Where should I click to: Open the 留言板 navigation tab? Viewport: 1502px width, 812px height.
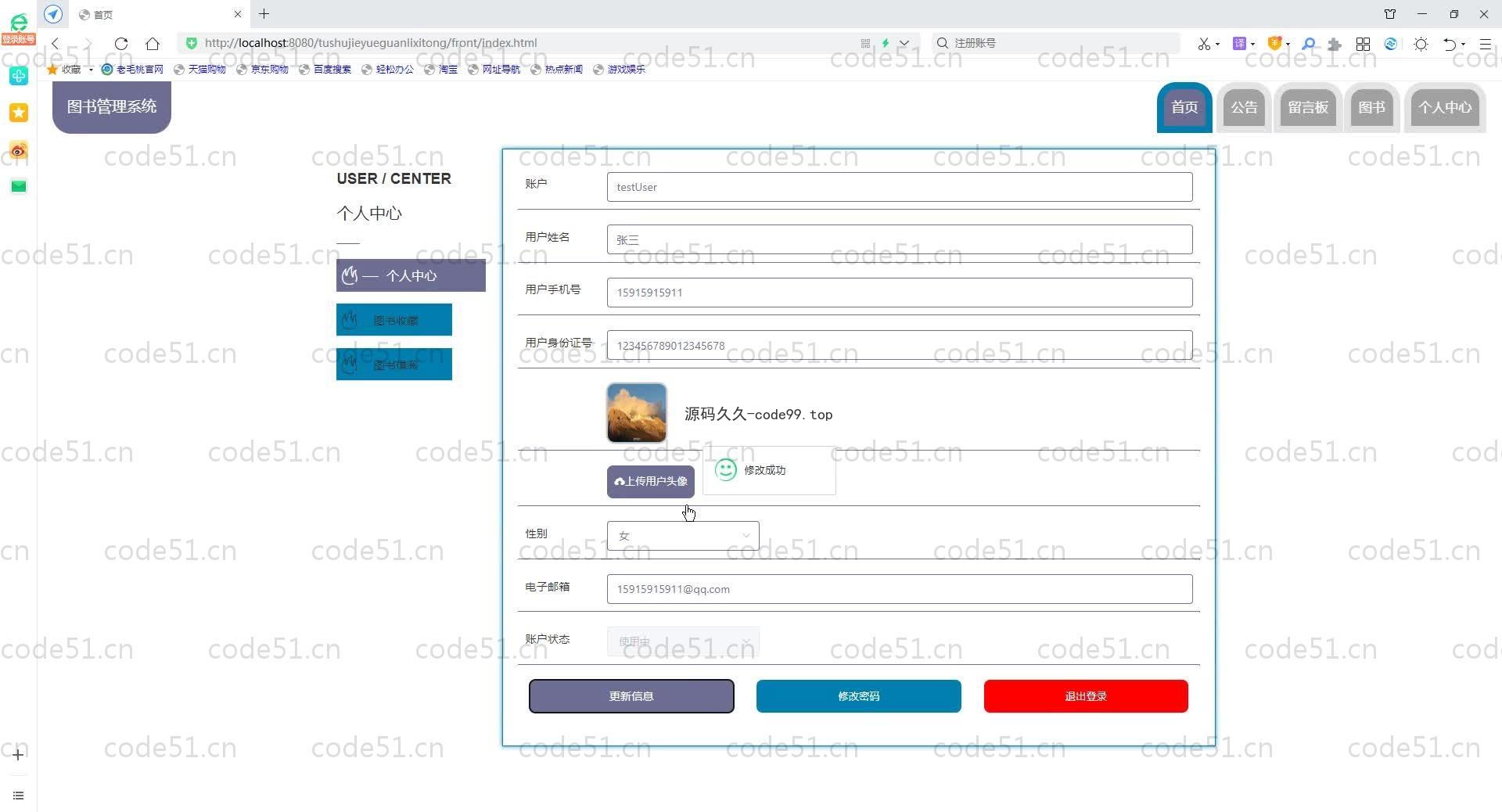point(1308,107)
